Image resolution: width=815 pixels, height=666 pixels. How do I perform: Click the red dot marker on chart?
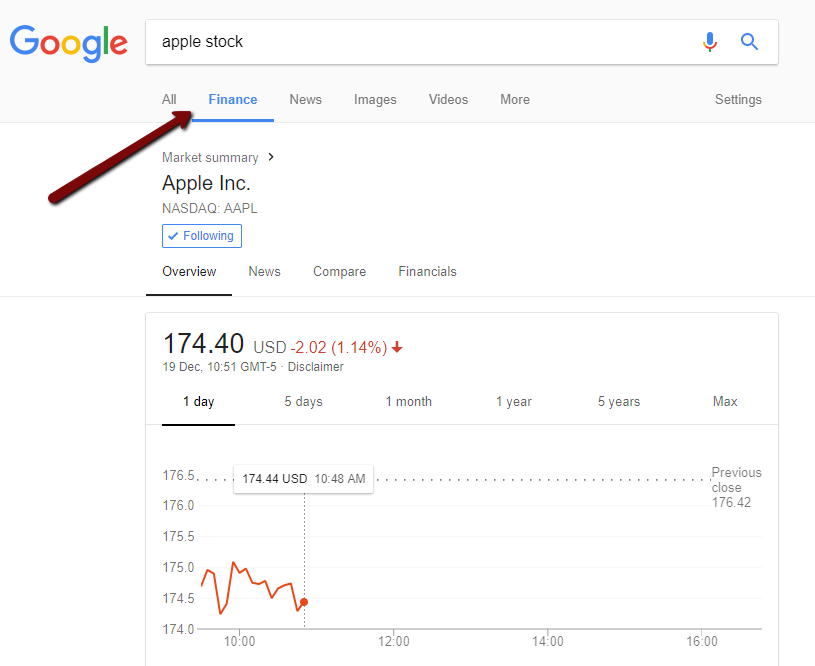pyautogui.click(x=304, y=602)
